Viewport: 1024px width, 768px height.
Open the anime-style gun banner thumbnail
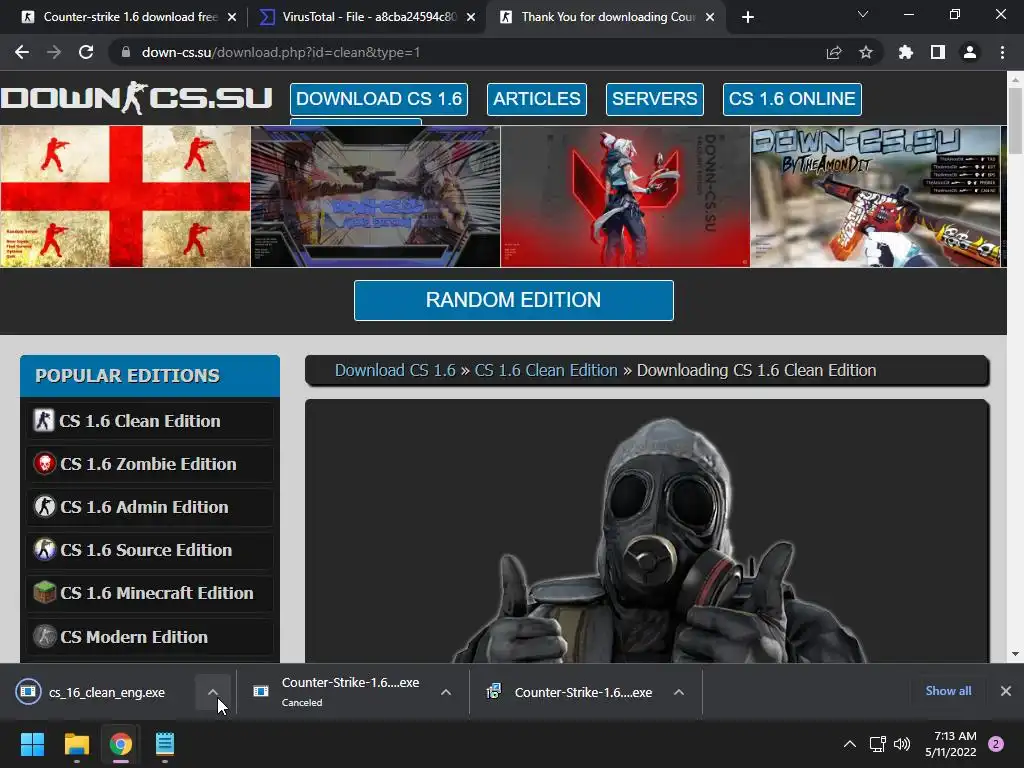pyautogui.click(x=376, y=197)
